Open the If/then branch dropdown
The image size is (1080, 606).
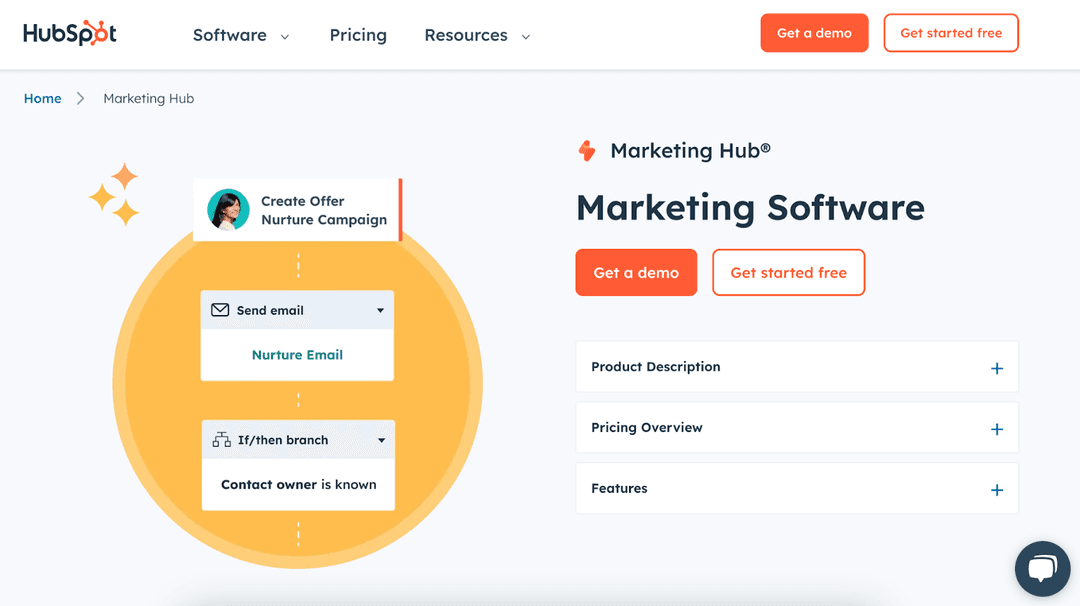coord(381,439)
